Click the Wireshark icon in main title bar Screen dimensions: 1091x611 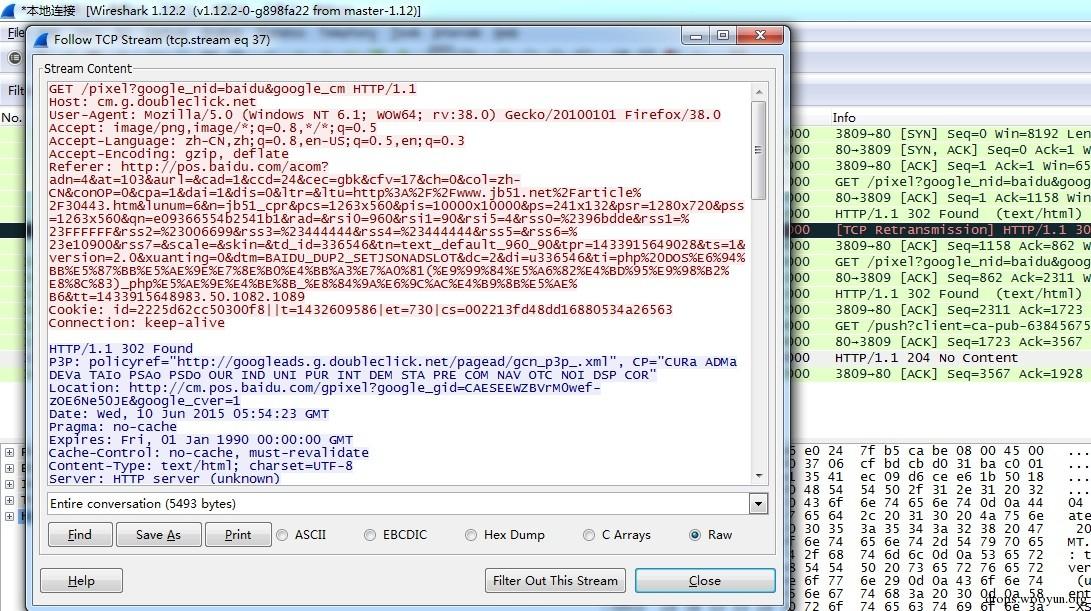[9, 10]
